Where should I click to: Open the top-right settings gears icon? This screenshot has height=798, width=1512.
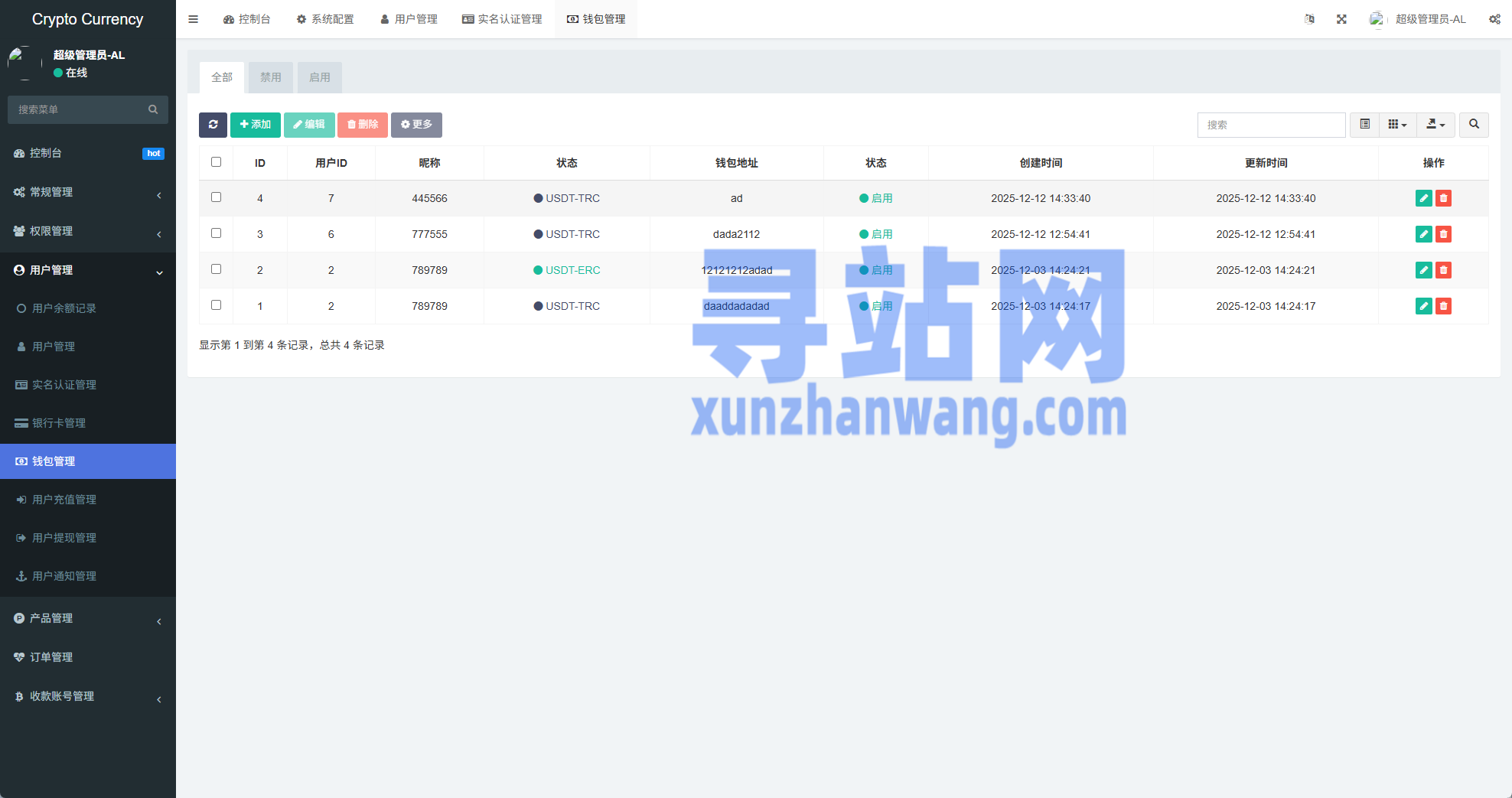1494,19
